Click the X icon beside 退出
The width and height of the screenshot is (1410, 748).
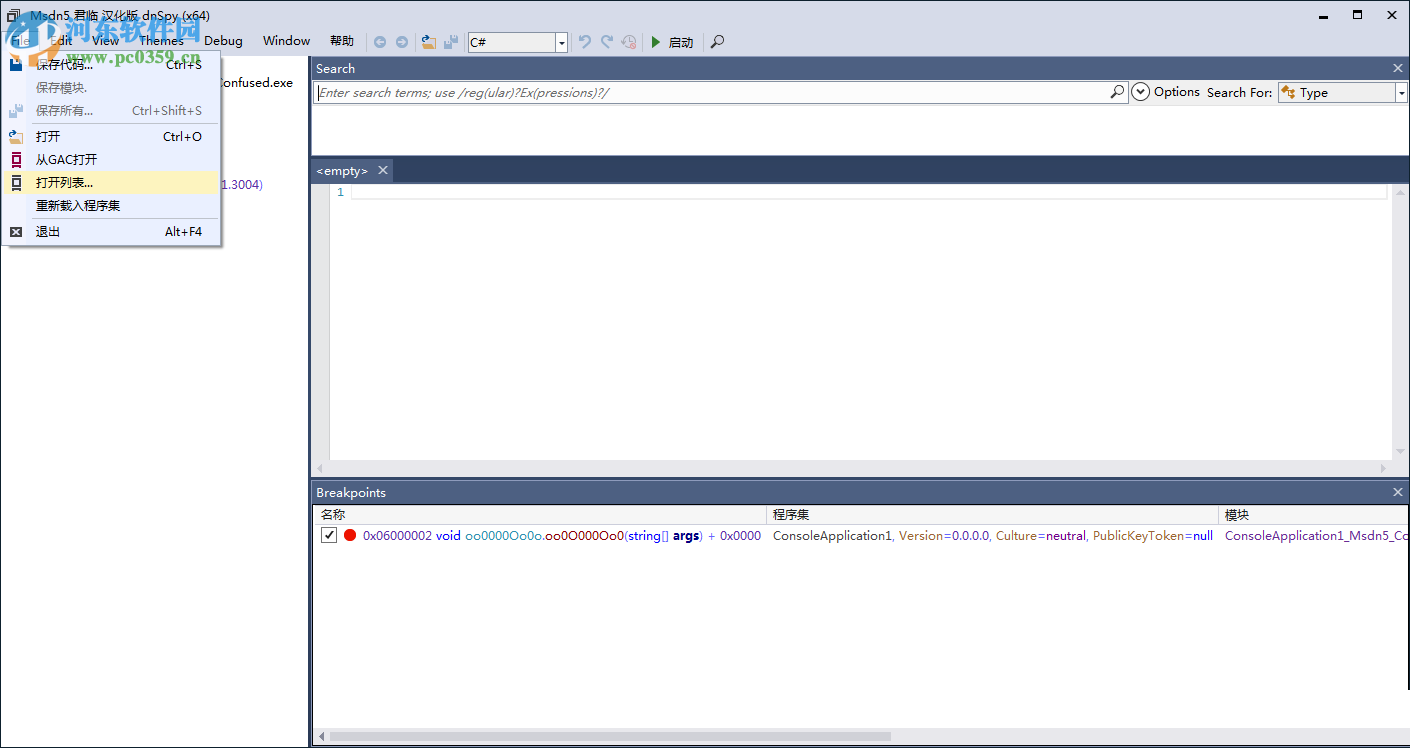click(16, 232)
